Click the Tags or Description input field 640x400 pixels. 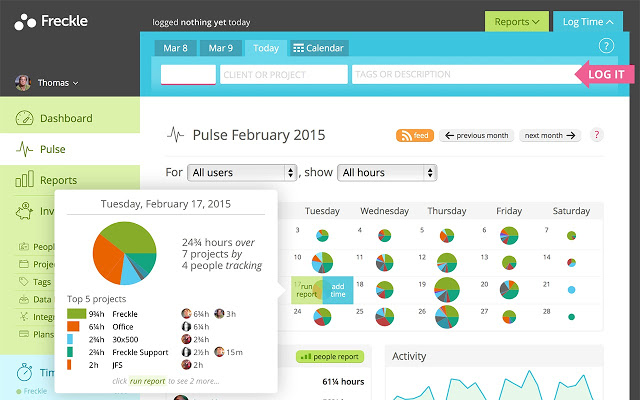(x=460, y=74)
